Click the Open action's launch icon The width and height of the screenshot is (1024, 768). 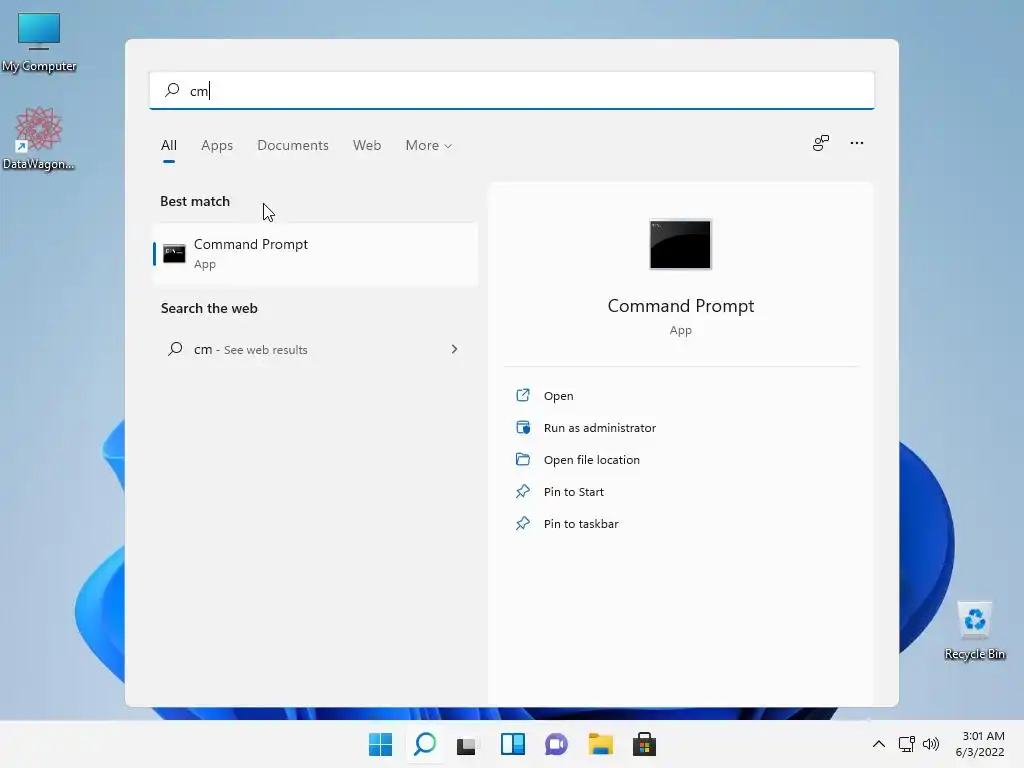click(522, 395)
